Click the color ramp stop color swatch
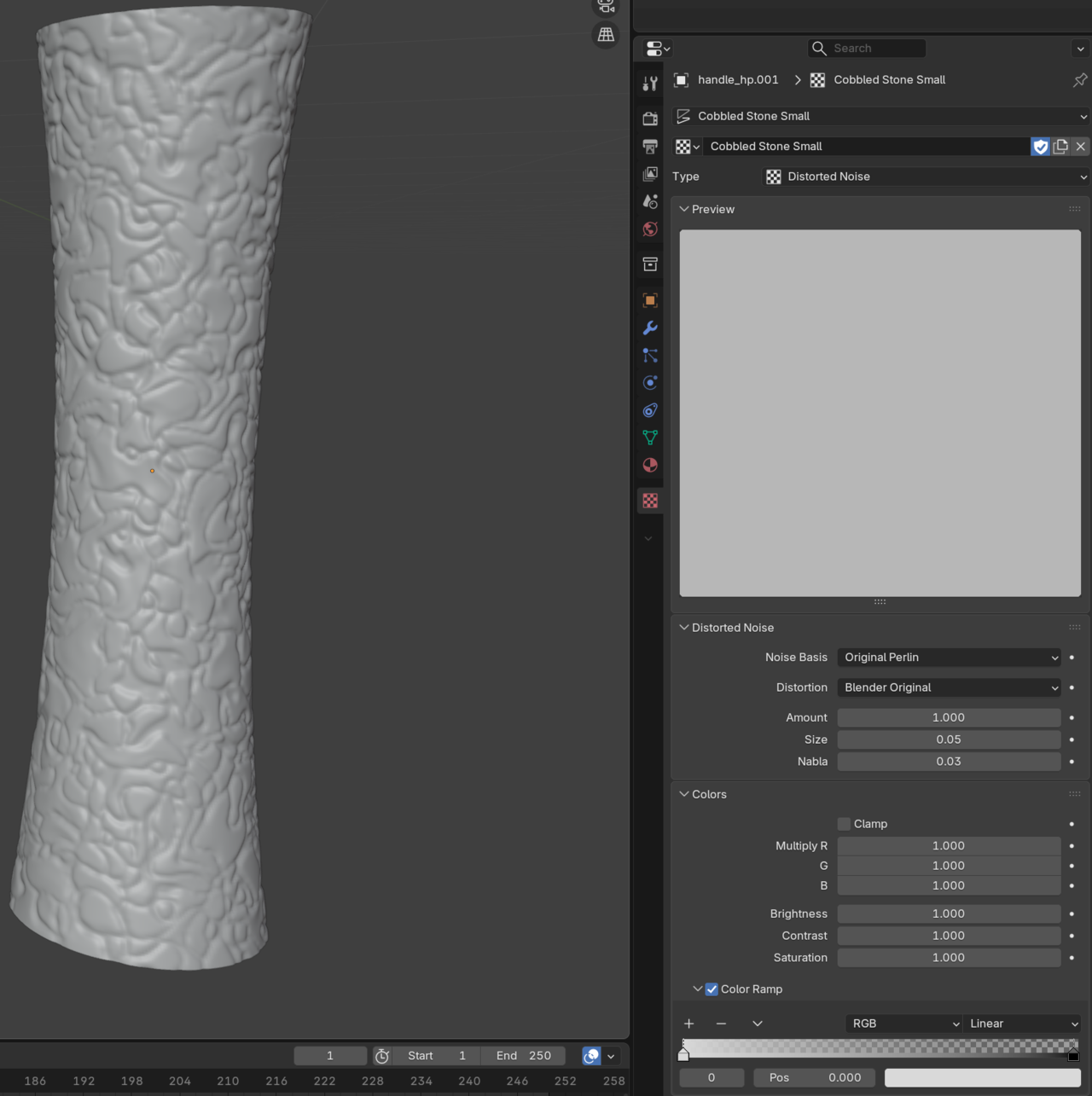 click(982, 1078)
